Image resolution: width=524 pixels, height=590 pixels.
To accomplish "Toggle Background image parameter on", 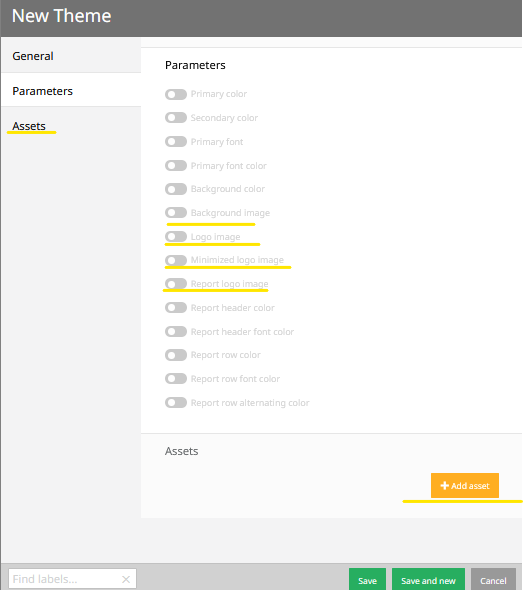I will click(176, 213).
